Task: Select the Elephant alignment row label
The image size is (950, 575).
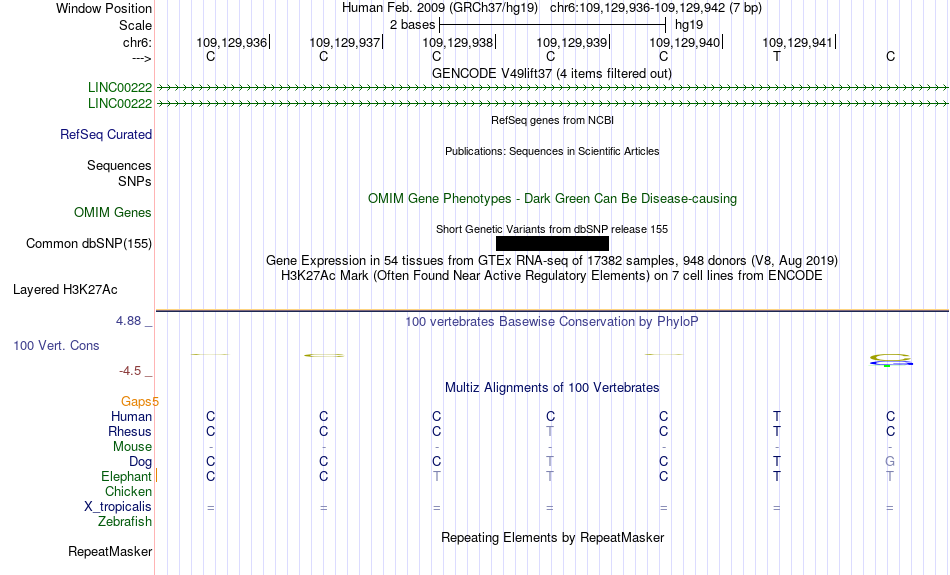Action: coord(127,477)
